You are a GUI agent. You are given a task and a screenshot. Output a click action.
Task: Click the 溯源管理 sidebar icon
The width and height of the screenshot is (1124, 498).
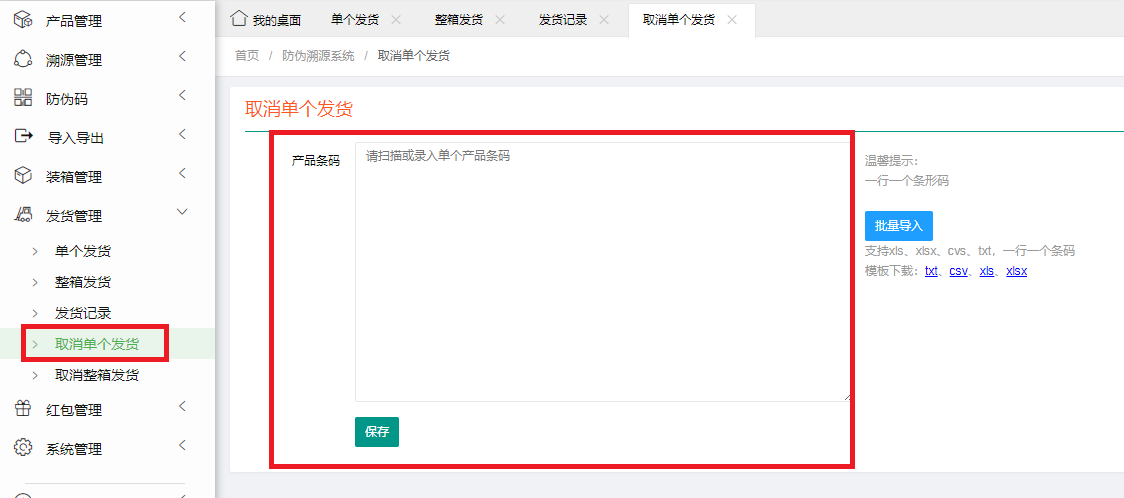22,59
